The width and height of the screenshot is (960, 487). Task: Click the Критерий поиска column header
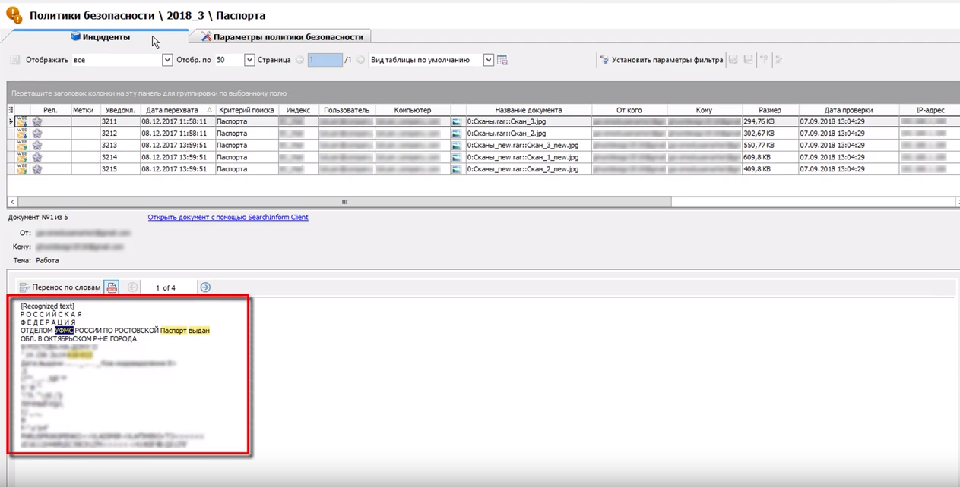[x=247, y=110]
